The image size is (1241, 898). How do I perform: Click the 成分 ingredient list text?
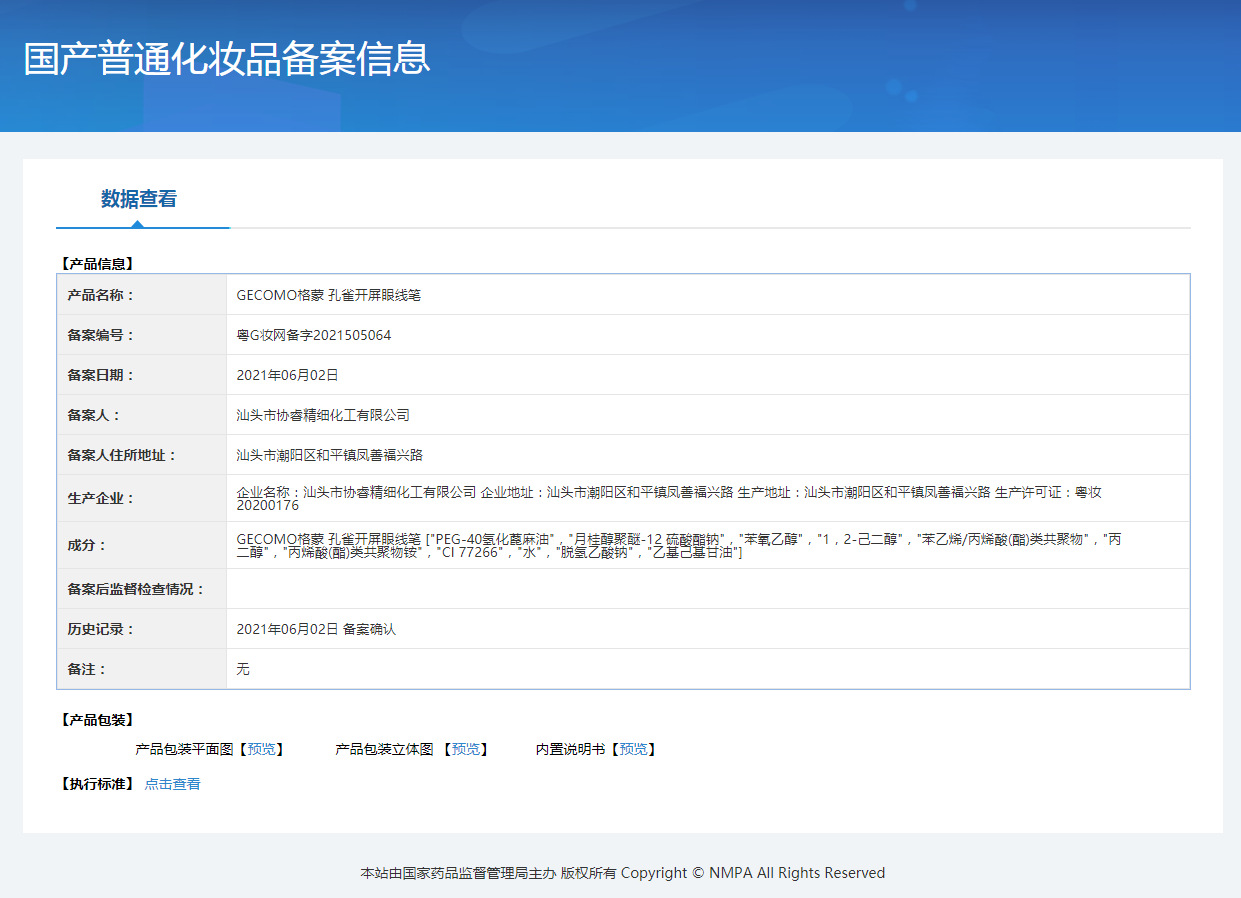[678, 545]
